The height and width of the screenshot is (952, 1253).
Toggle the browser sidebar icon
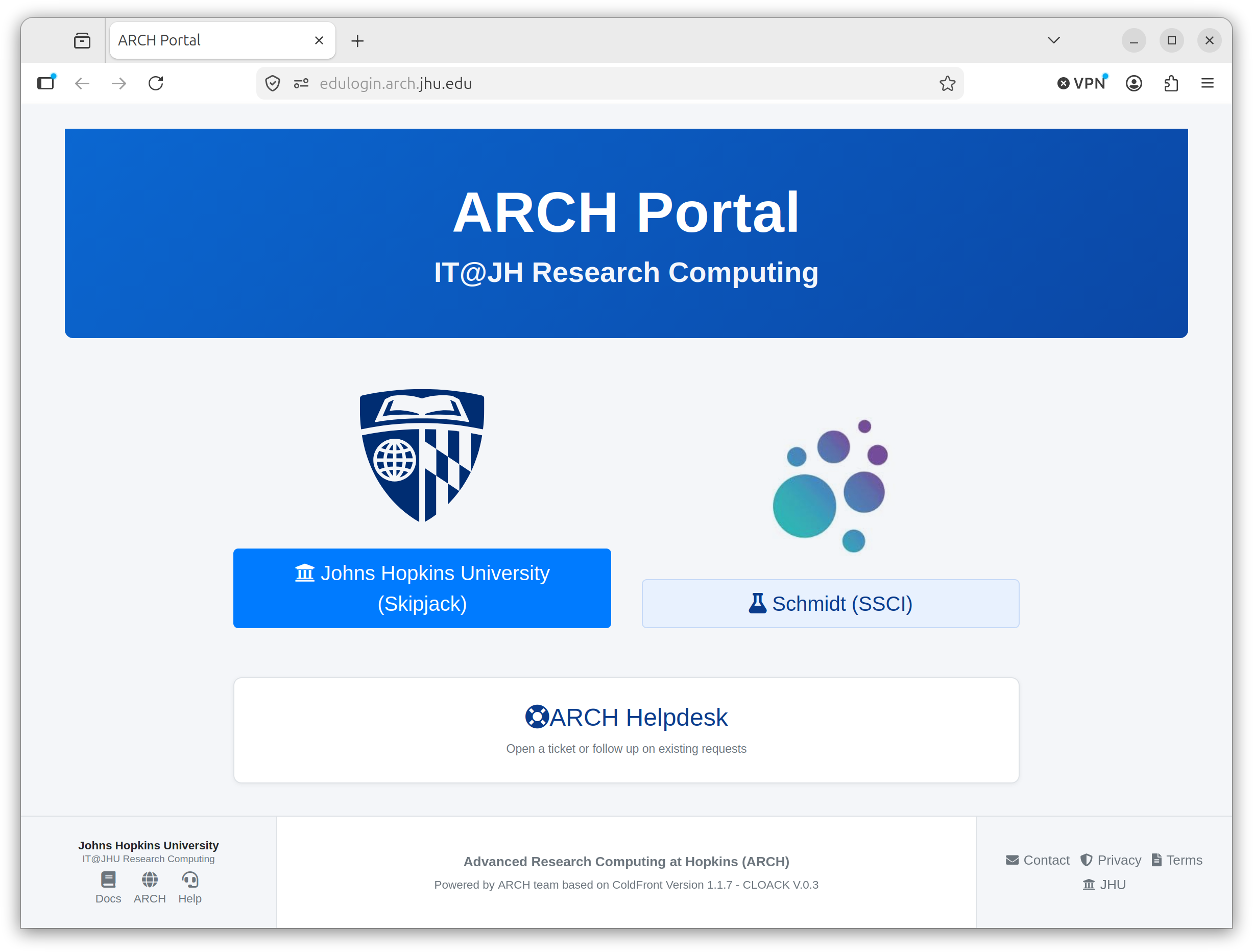[x=46, y=83]
